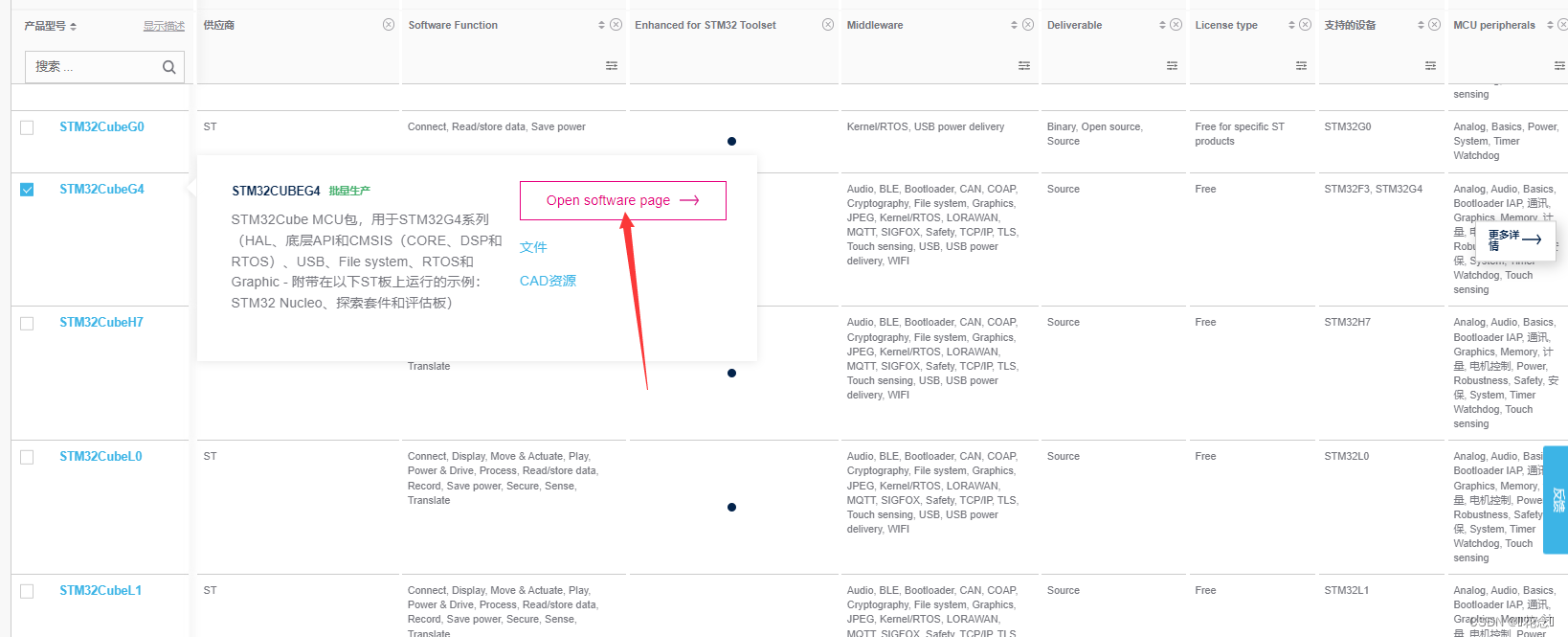Image resolution: width=1568 pixels, height=637 pixels.
Task: Select the 'STM32F3, STM32G4' device cell
Action: (1373, 189)
